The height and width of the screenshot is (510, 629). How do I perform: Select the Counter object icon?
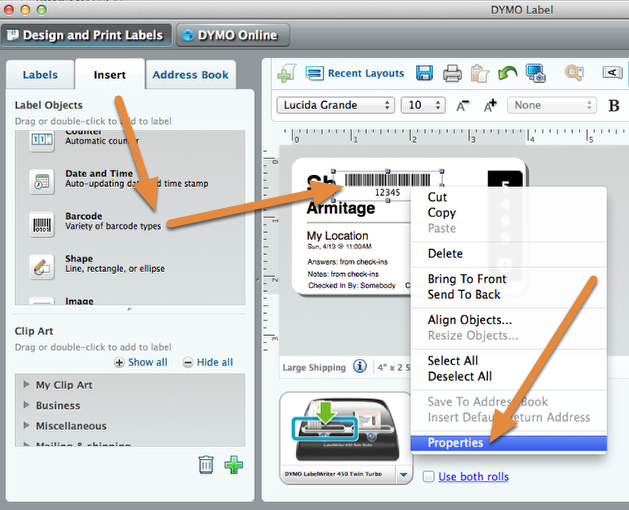tap(42, 140)
